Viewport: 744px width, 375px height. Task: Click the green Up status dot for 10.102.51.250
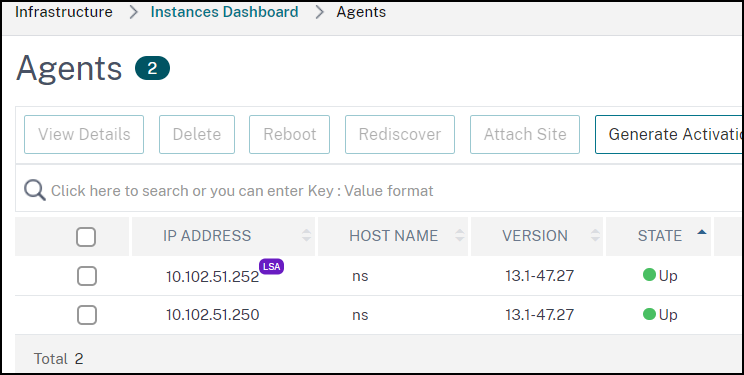(x=649, y=314)
